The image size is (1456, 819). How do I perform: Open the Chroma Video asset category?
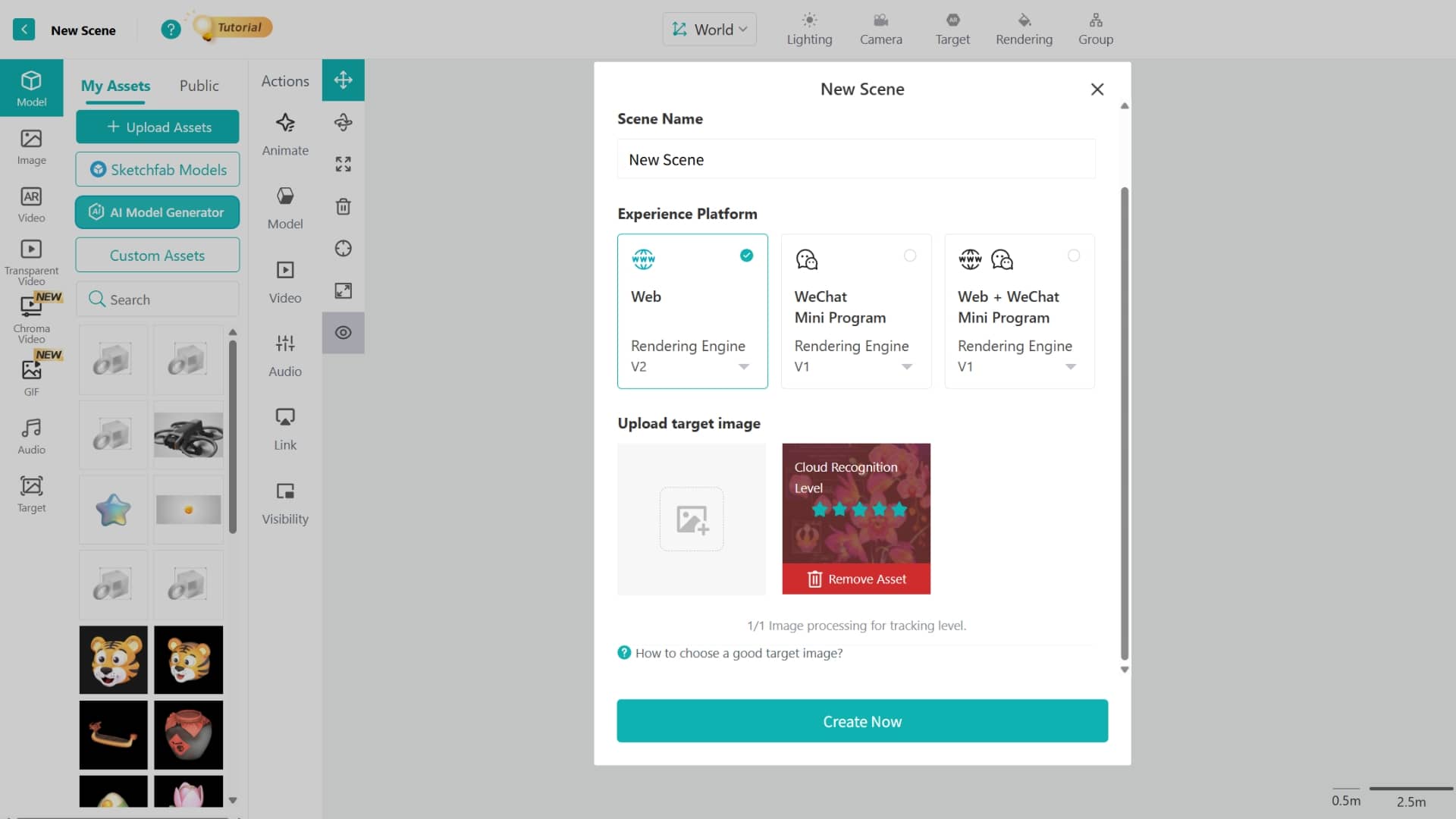[x=31, y=318]
